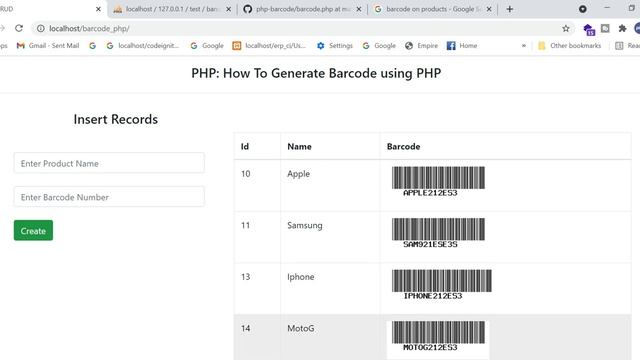Open the extension icon with badge 15
Viewport: 640px width, 360px height.
tap(589, 29)
